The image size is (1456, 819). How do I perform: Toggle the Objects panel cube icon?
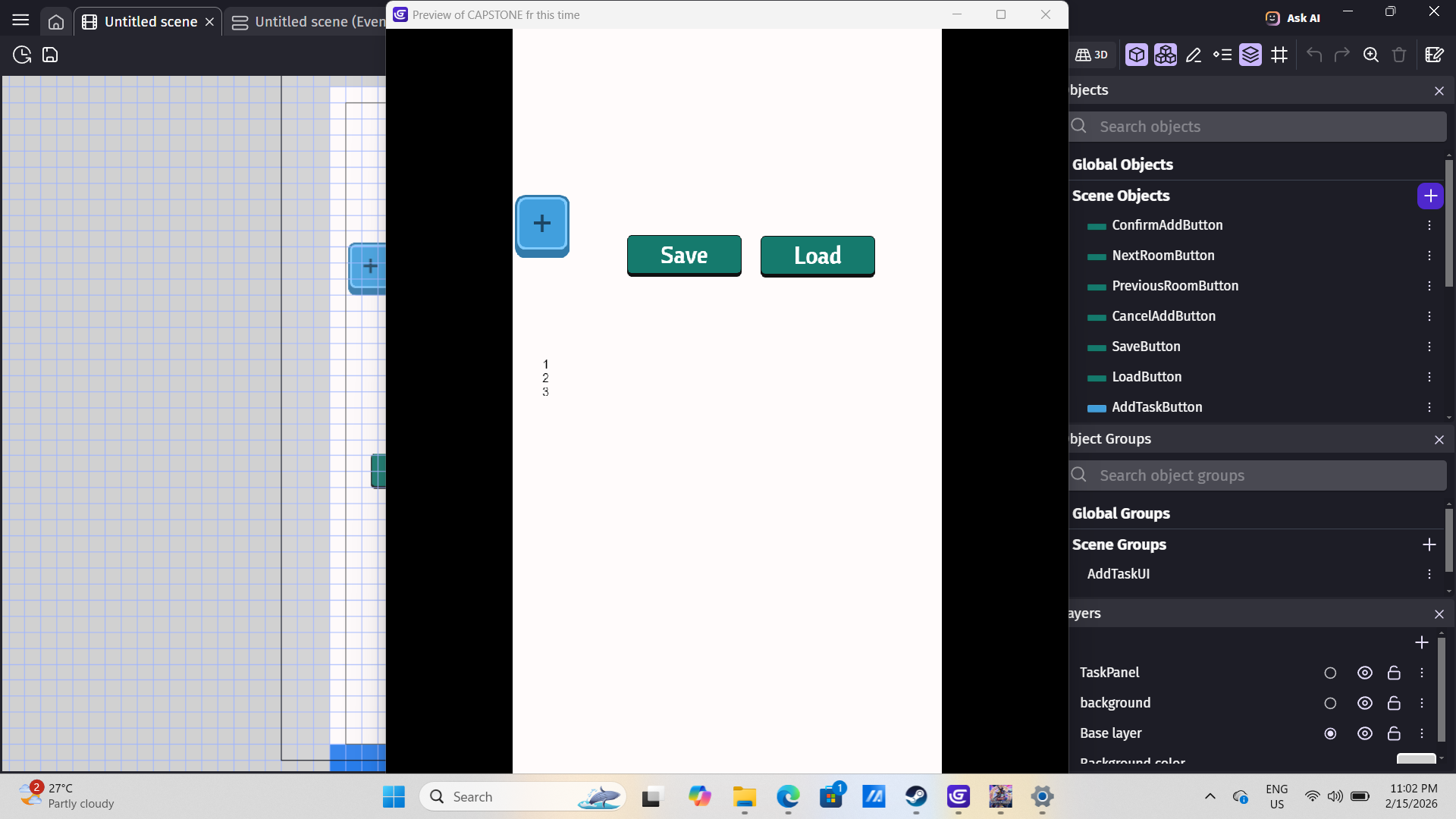pyautogui.click(x=1136, y=55)
